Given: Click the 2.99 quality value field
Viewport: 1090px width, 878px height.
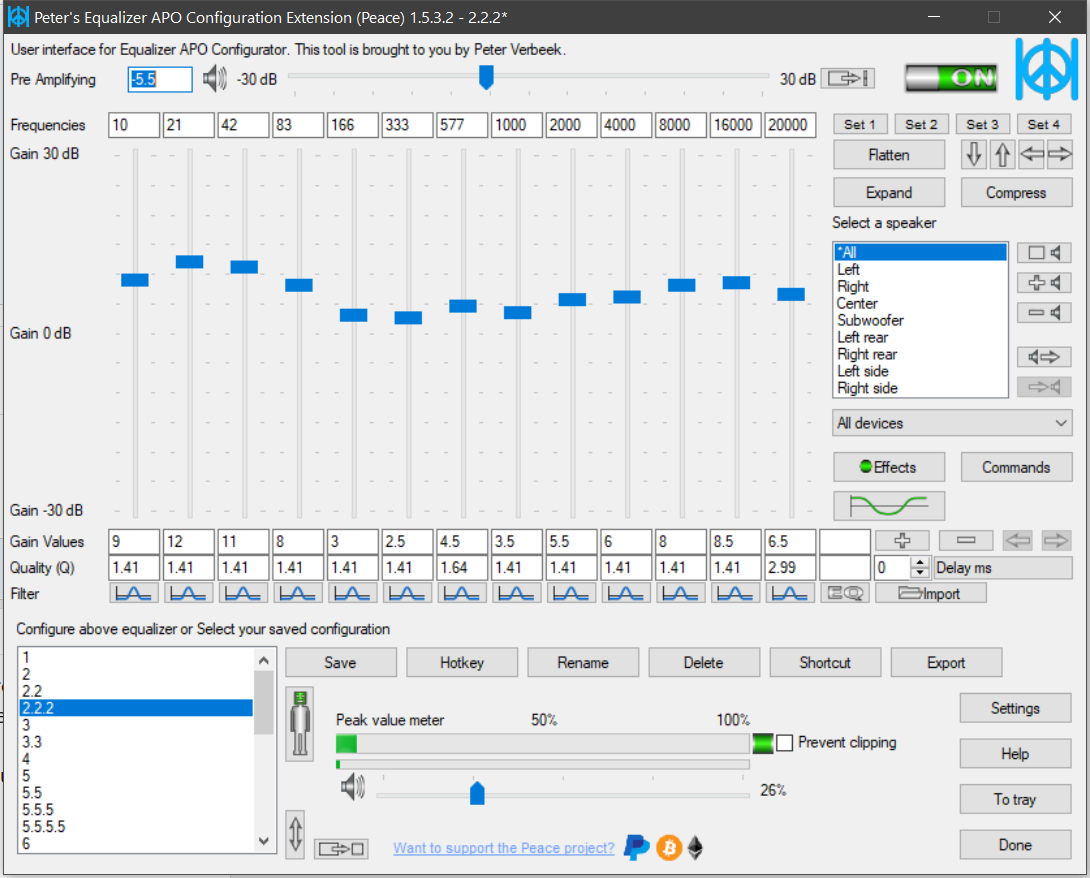Looking at the screenshot, I should tap(790, 568).
